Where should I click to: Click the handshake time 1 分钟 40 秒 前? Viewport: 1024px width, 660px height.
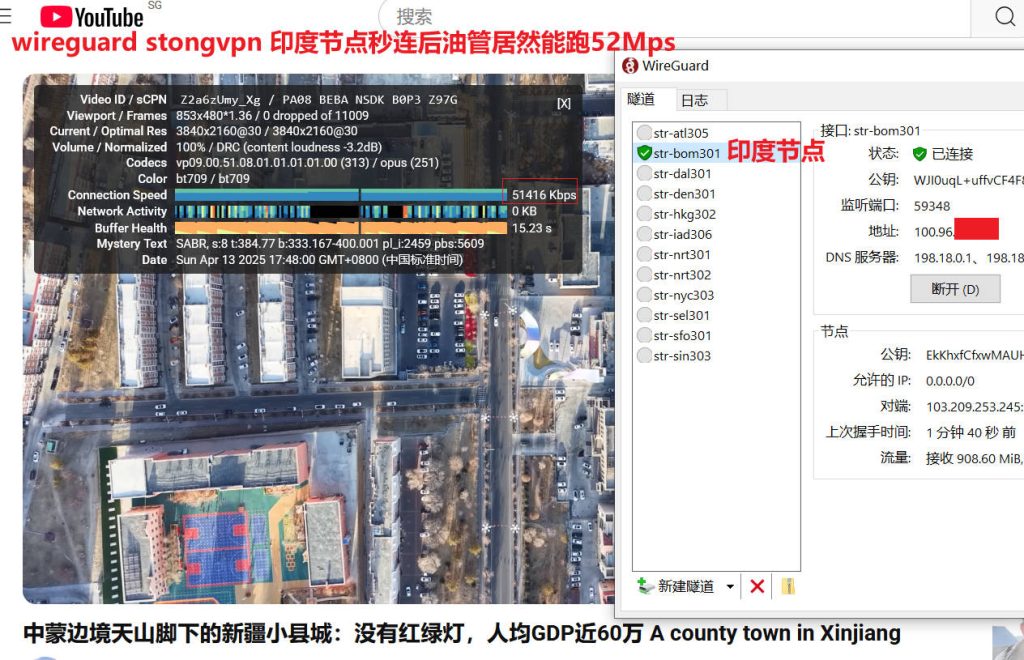[971, 432]
